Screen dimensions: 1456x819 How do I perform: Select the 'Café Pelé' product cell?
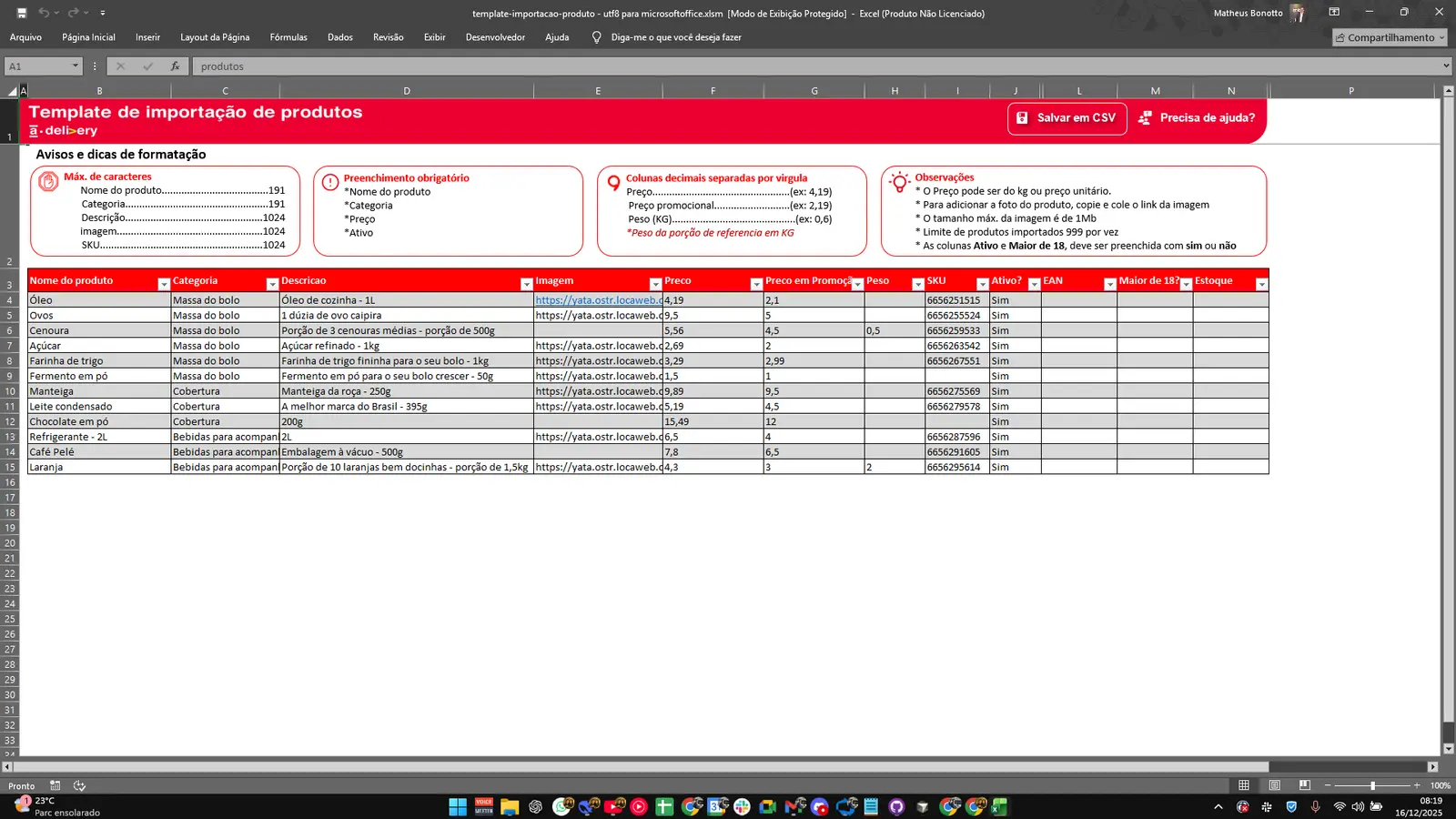[99, 452]
